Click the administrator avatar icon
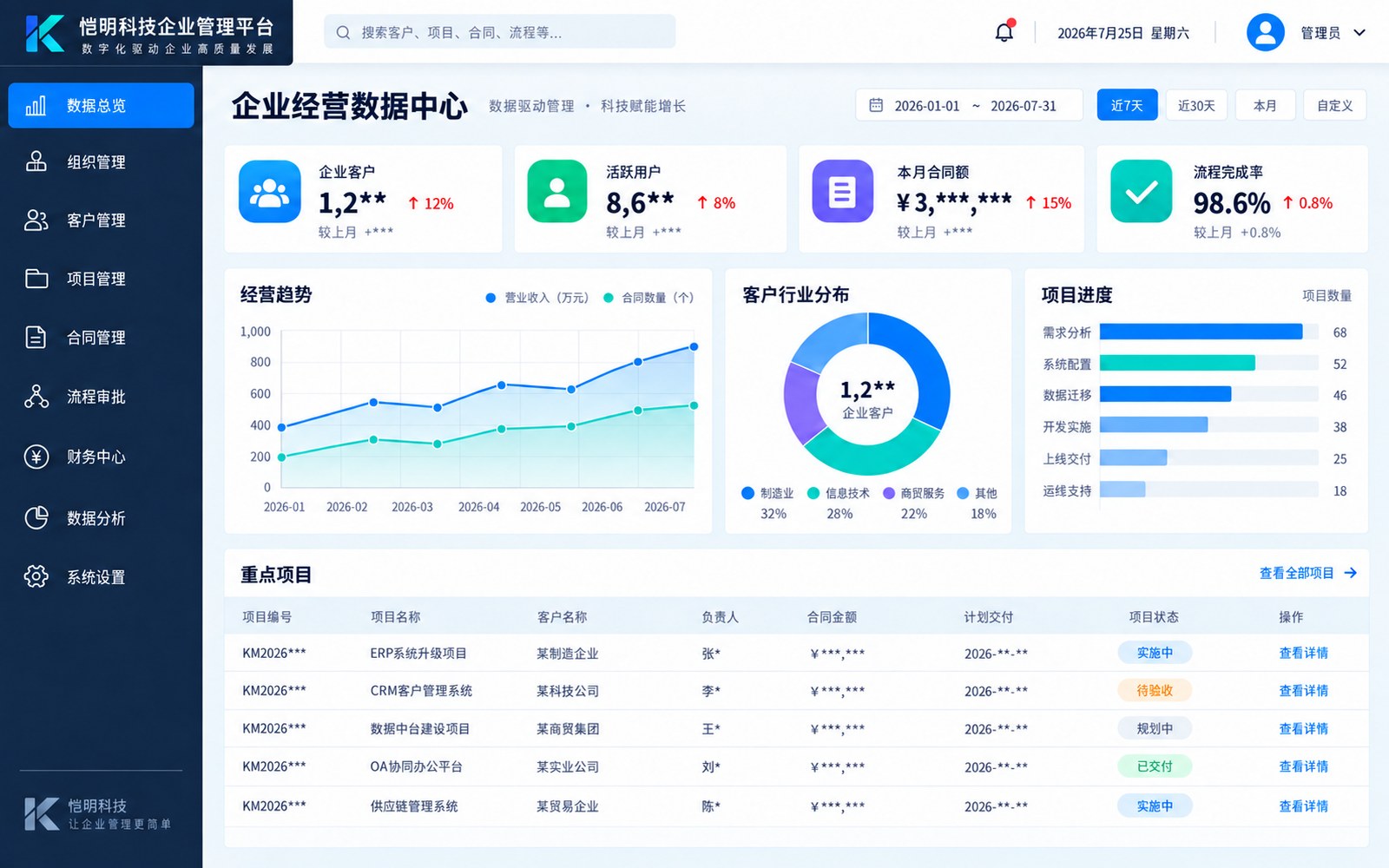1389x868 pixels. [x=1265, y=32]
